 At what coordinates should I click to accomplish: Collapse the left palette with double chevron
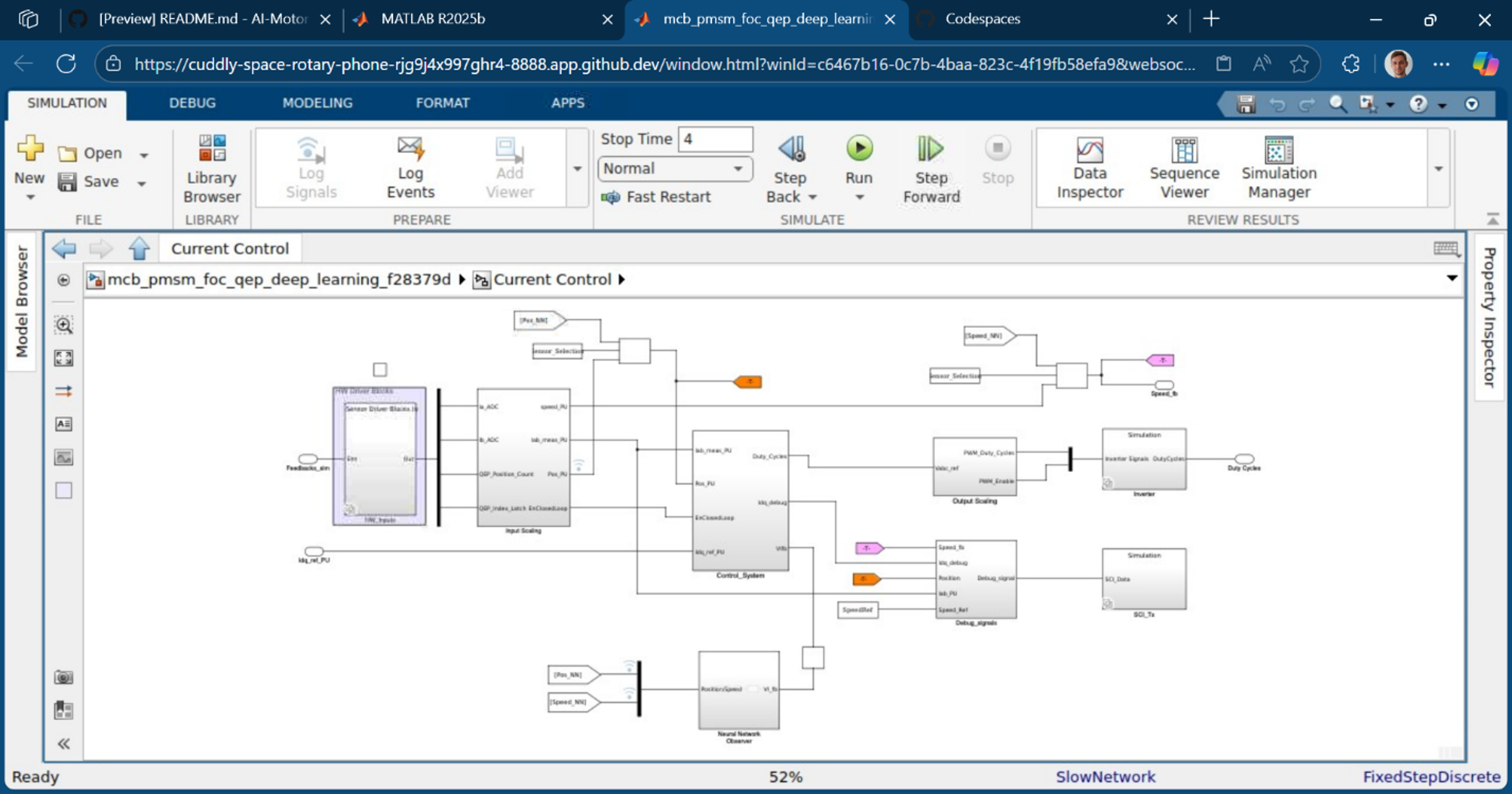click(63, 744)
